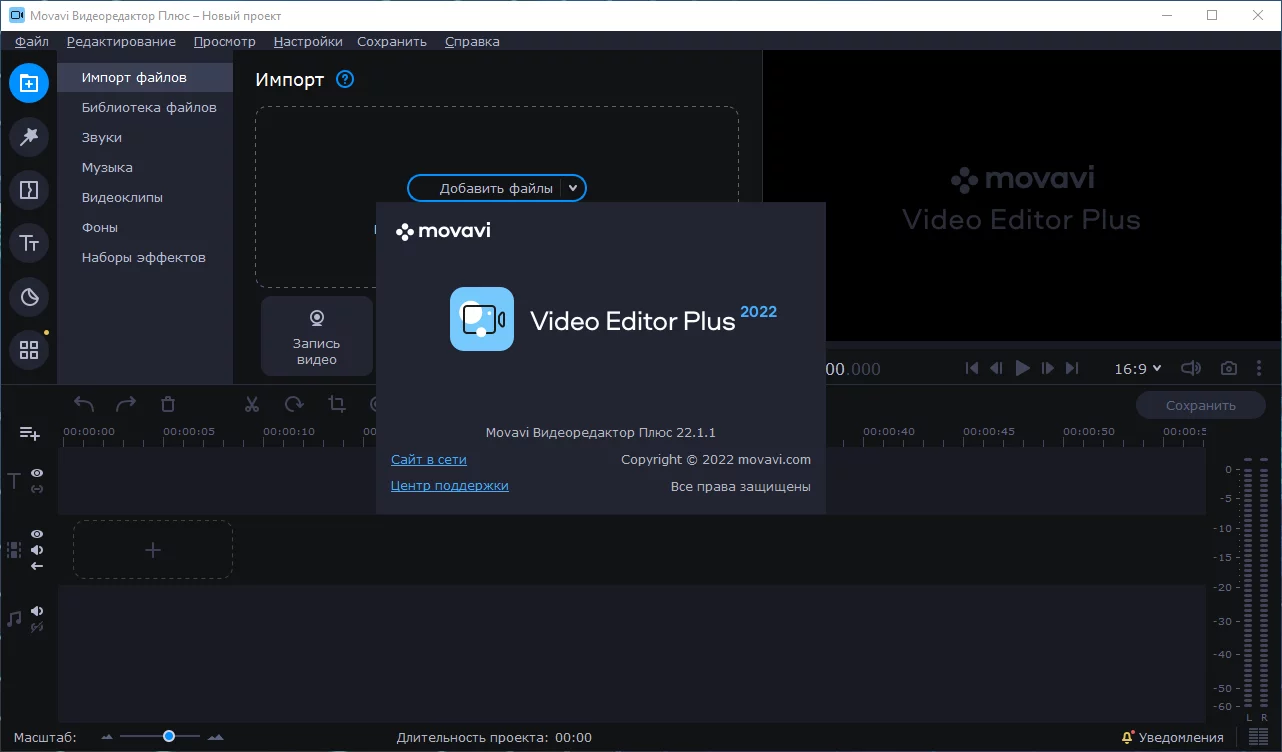Click the Undo arrow in timeline toolbar
This screenshot has width=1282, height=752.
(x=84, y=404)
